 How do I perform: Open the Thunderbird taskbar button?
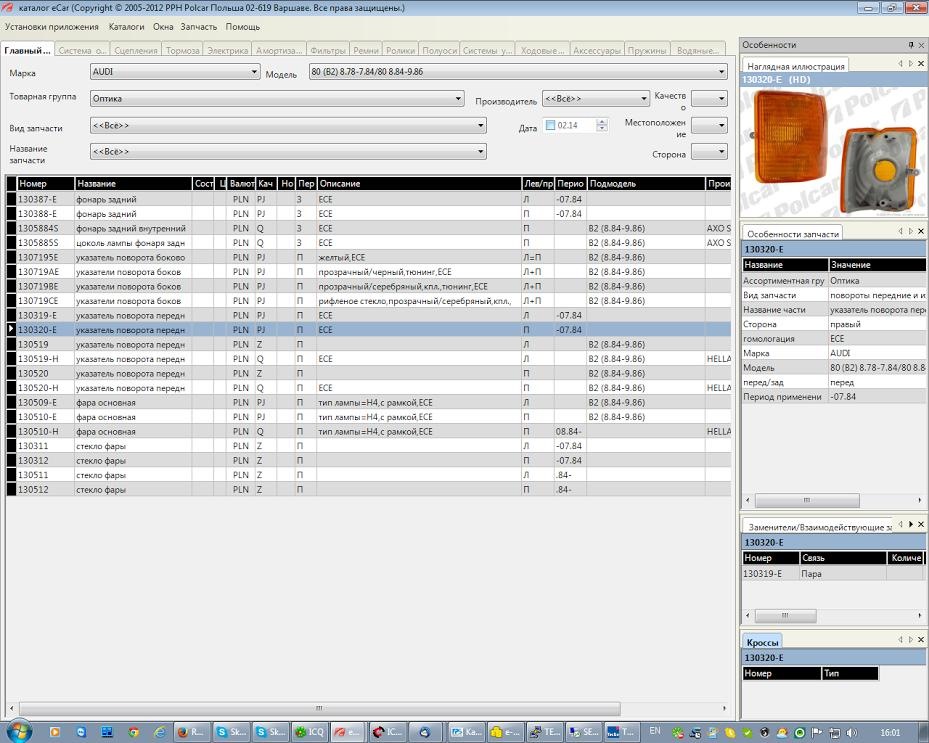(424, 732)
